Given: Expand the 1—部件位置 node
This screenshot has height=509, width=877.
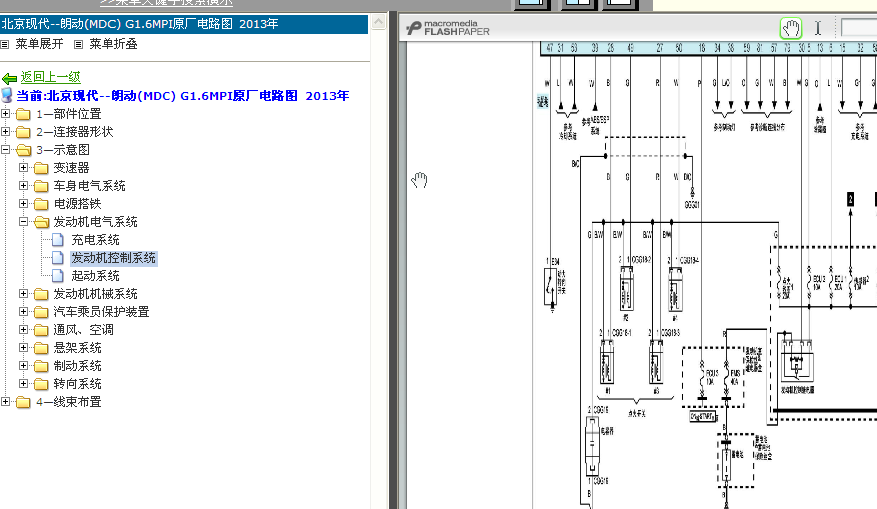Looking at the screenshot, I should tap(5, 114).
